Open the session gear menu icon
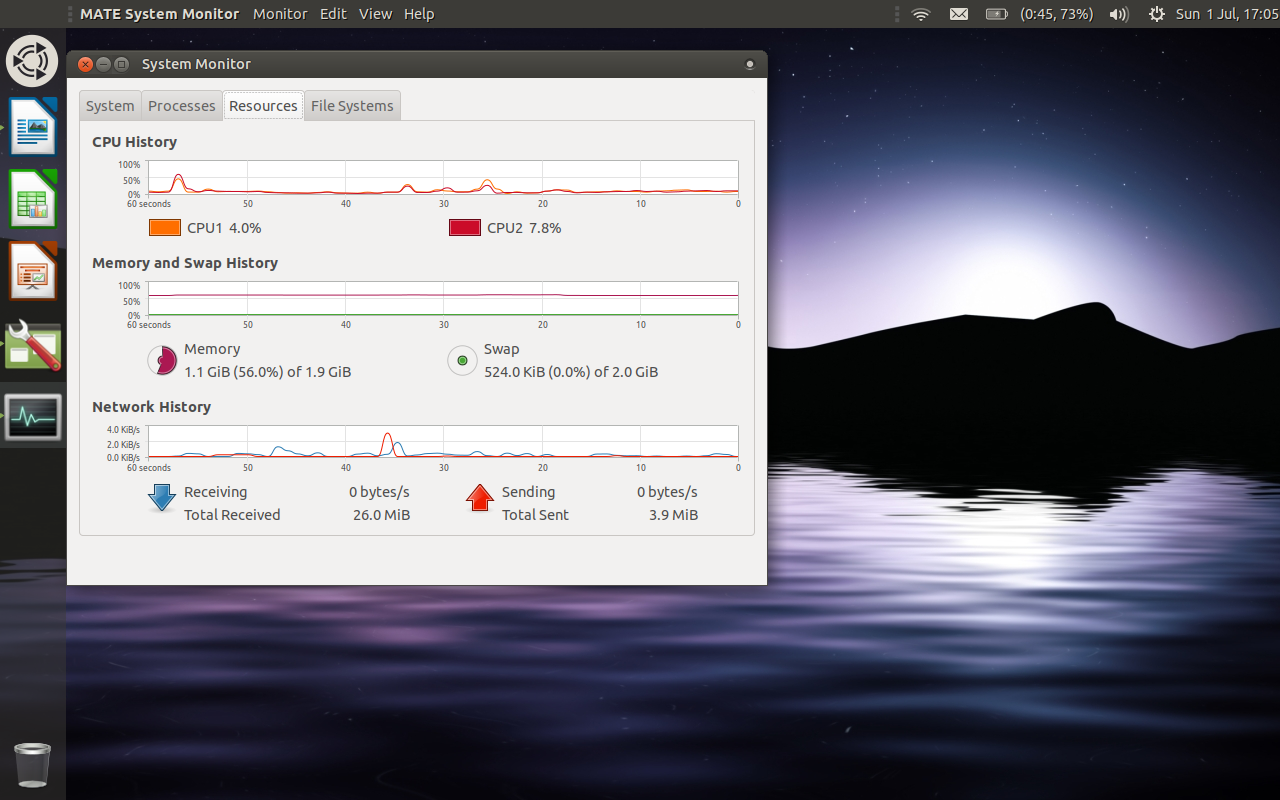The width and height of the screenshot is (1280, 800). (1157, 14)
